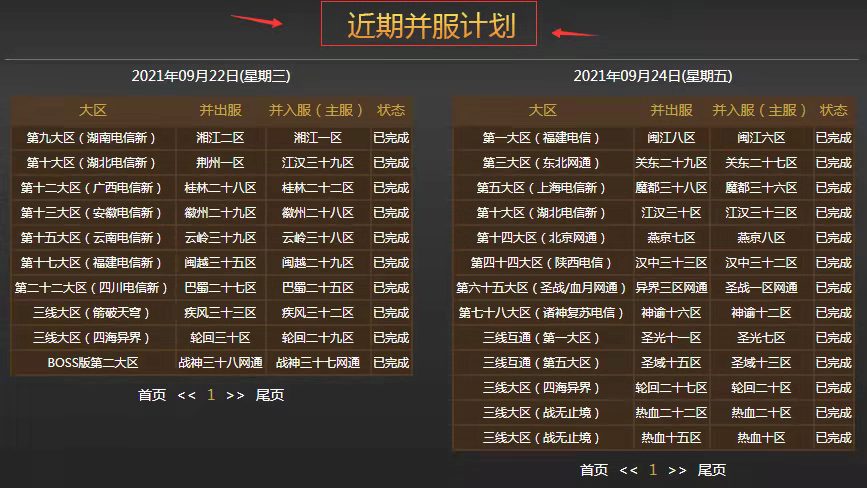
Task: Select 第十三大区（安徽电信新） cell
Action: [x=93, y=213]
